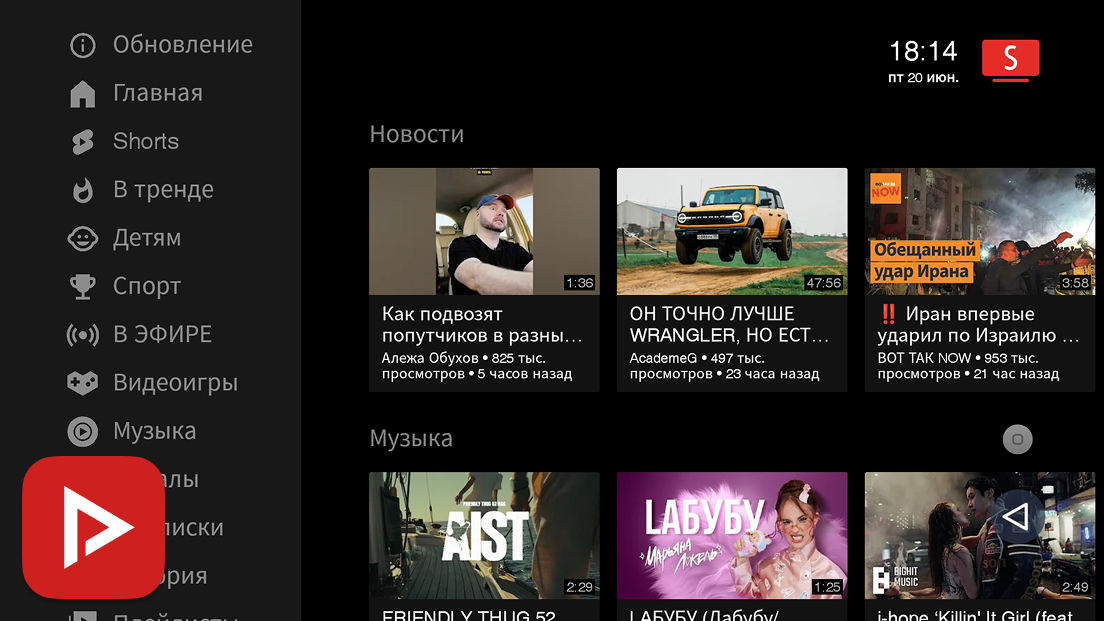Select the Спорт trophy icon
This screenshot has width=1104, height=621.
[82, 287]
